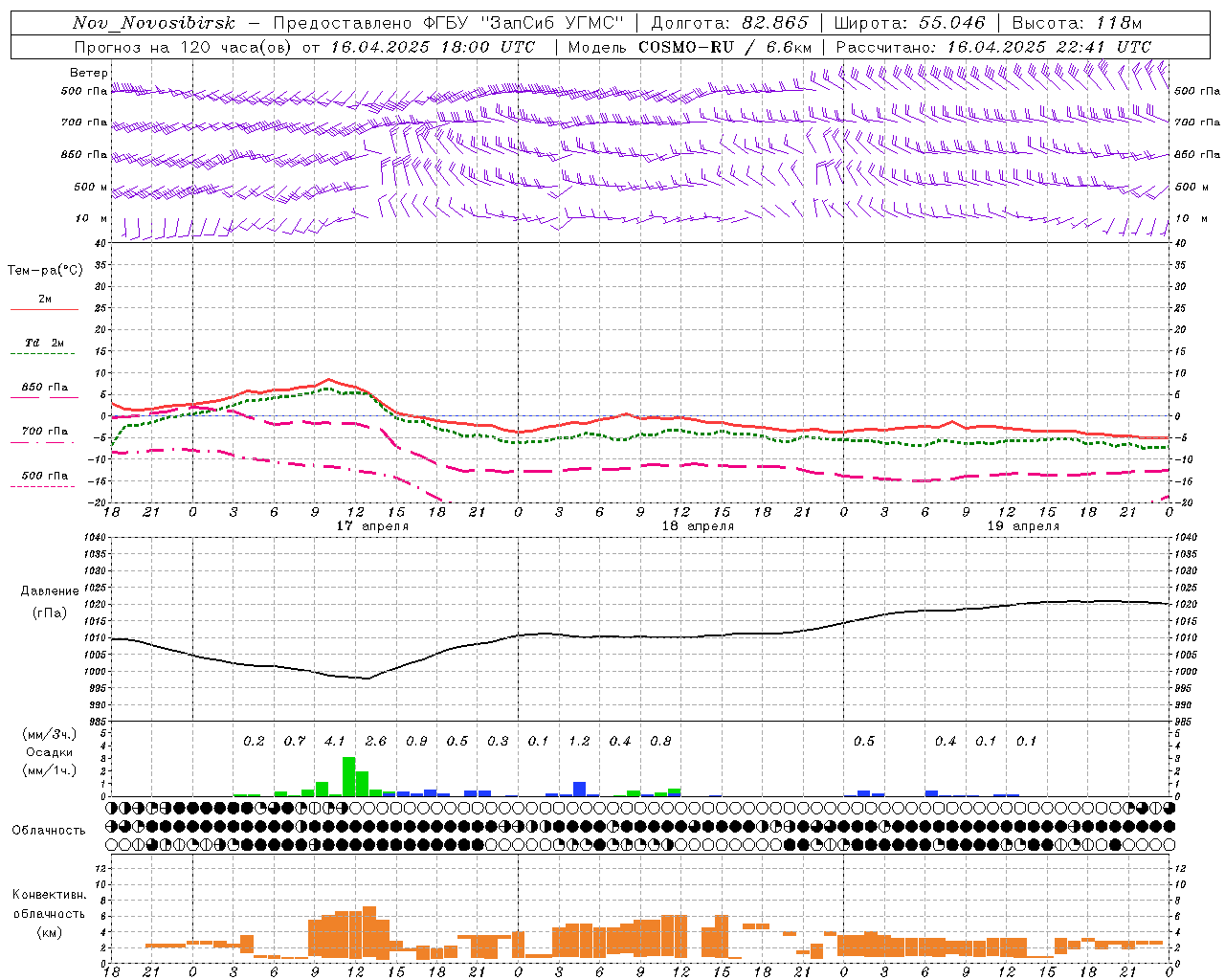
Task: Select the Облачность cloudiness row label
Action: [x=49, y=831]
